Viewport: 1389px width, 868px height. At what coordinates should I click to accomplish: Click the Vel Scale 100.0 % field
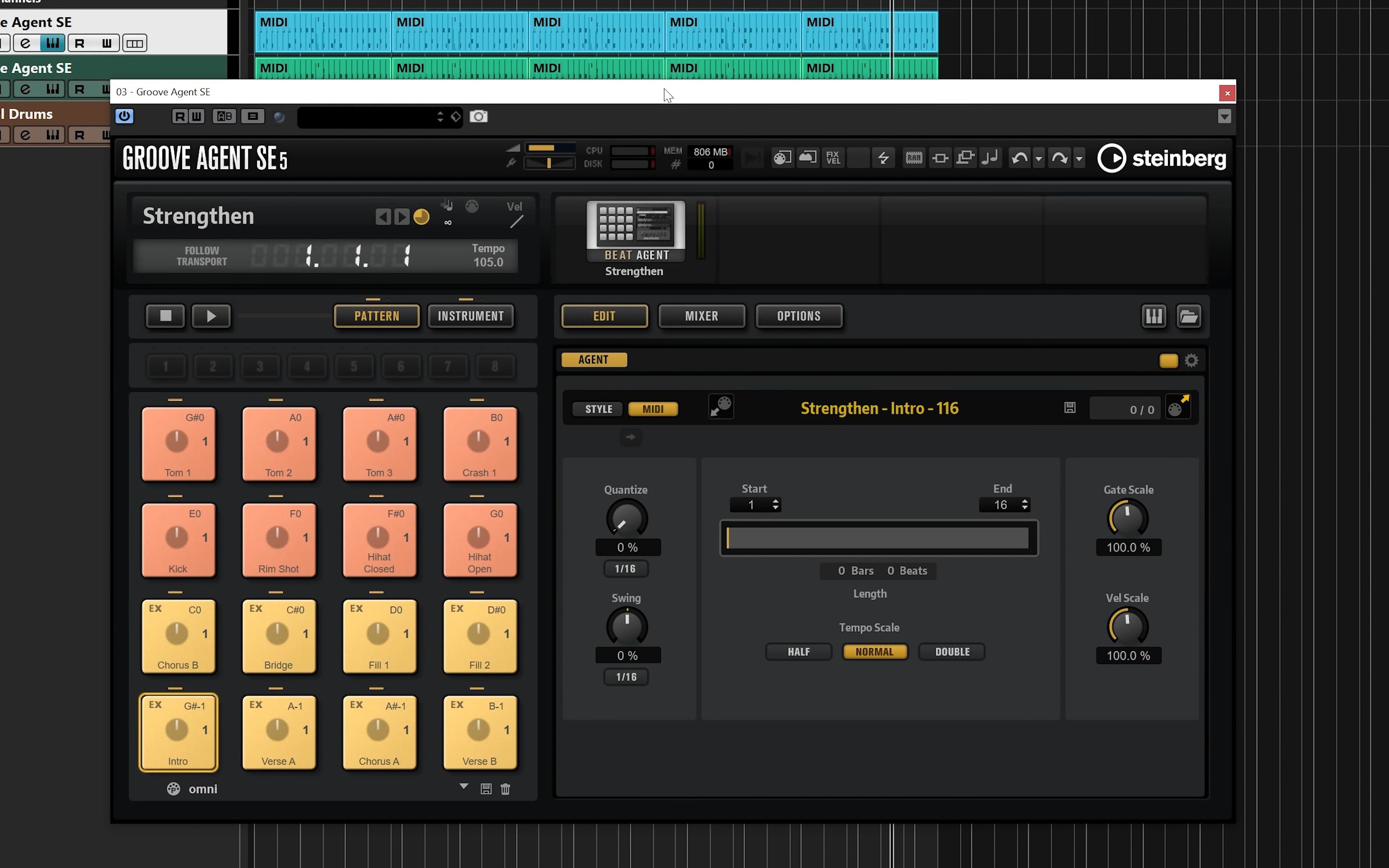1129,655
